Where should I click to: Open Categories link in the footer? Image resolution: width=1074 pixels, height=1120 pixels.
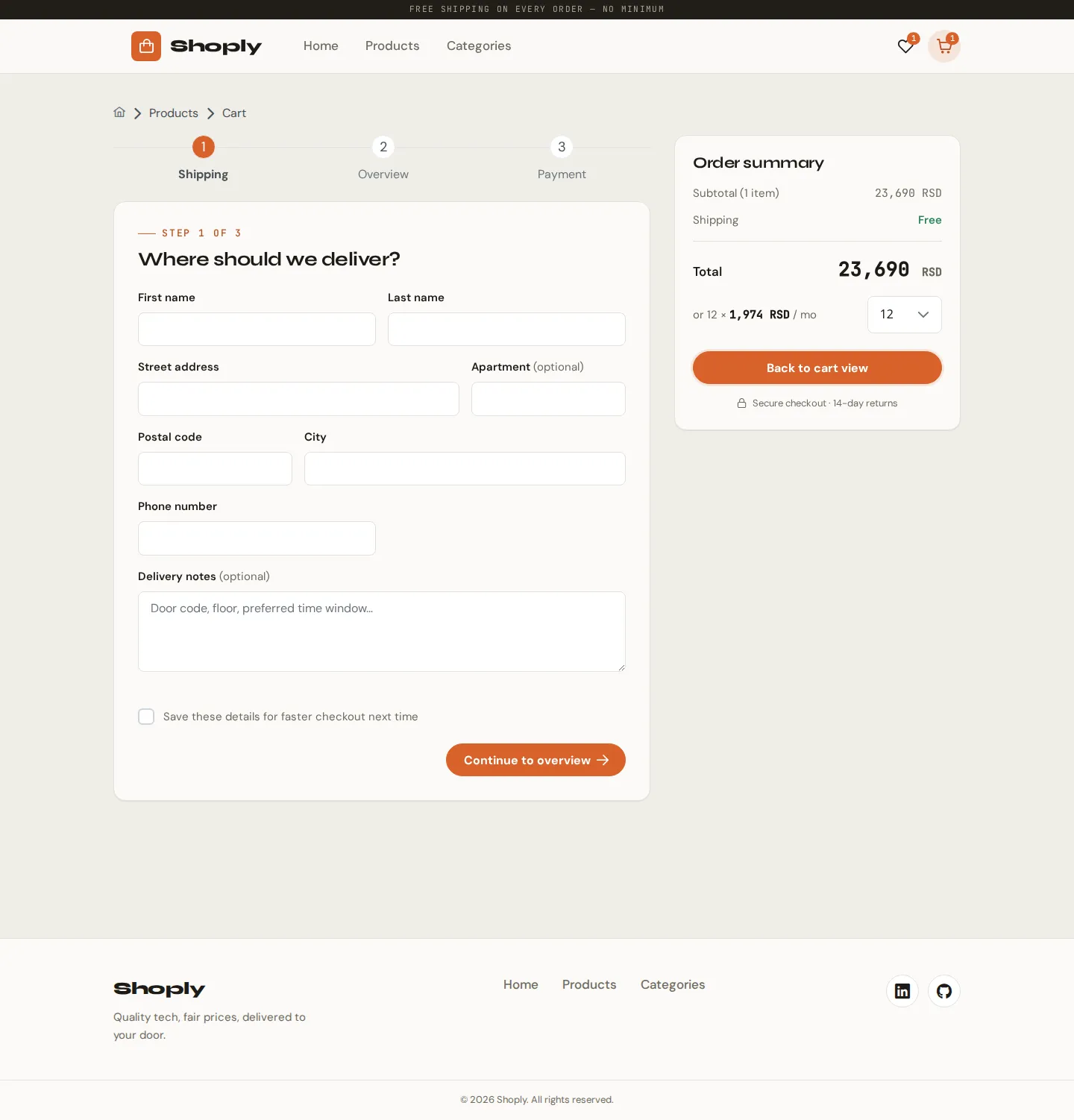pos(673,984)
